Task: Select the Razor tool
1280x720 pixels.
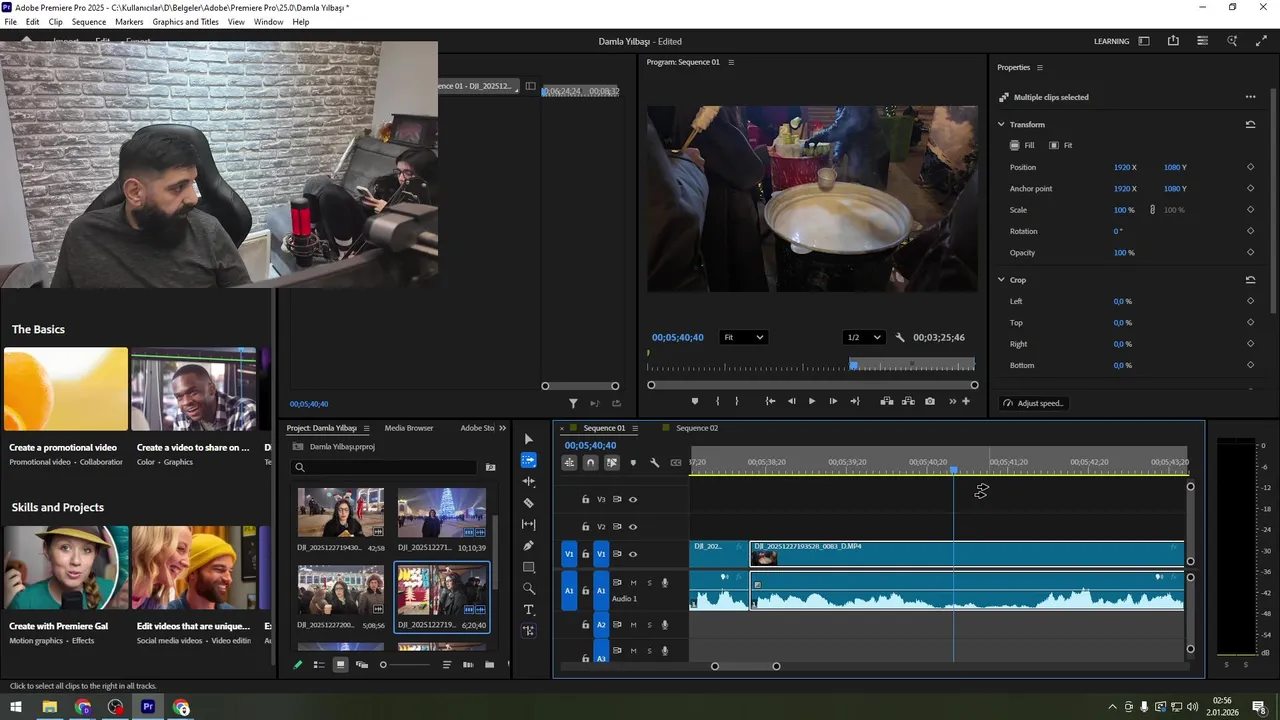Action: [529, 503]
